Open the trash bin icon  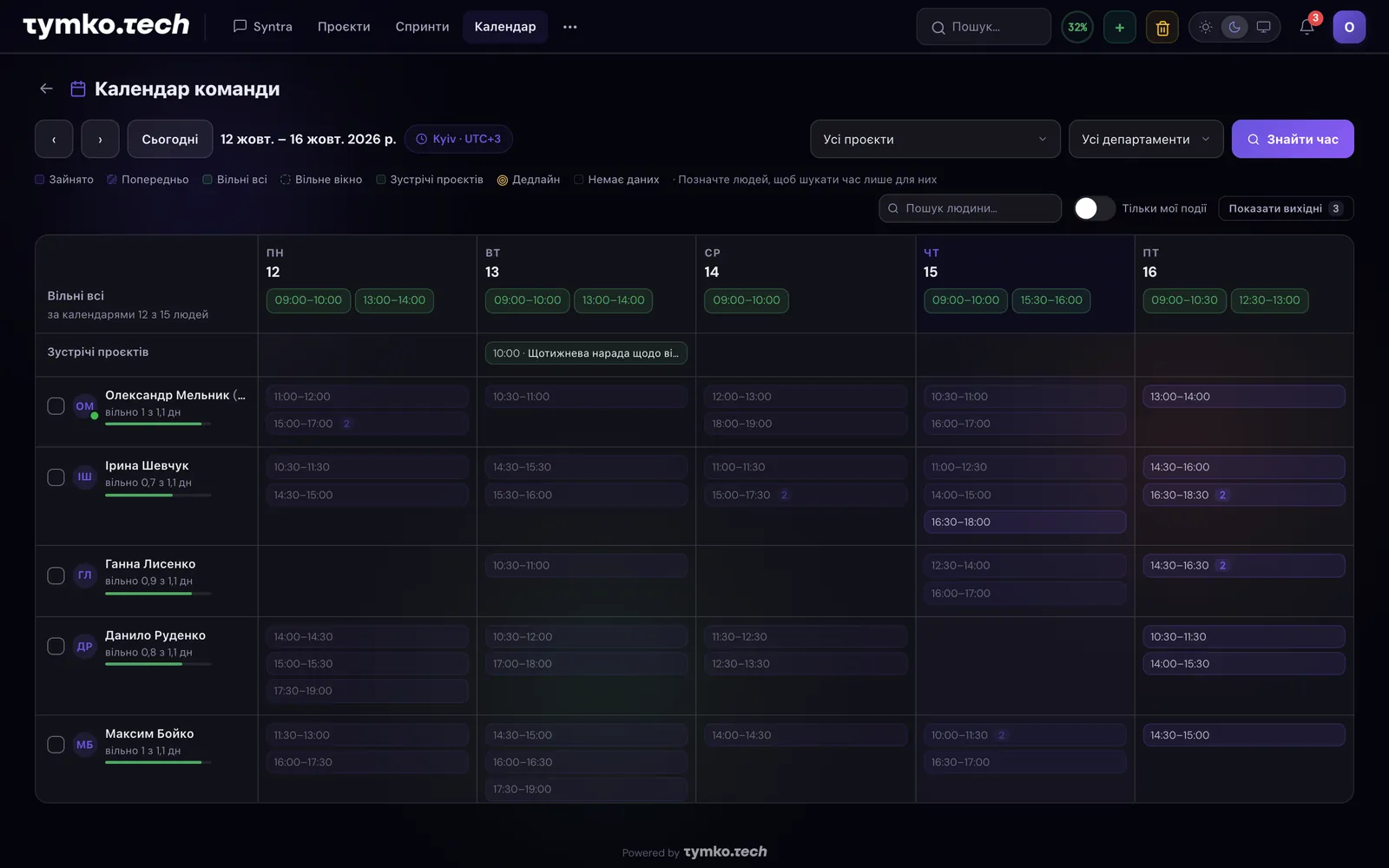(1162, 27)
